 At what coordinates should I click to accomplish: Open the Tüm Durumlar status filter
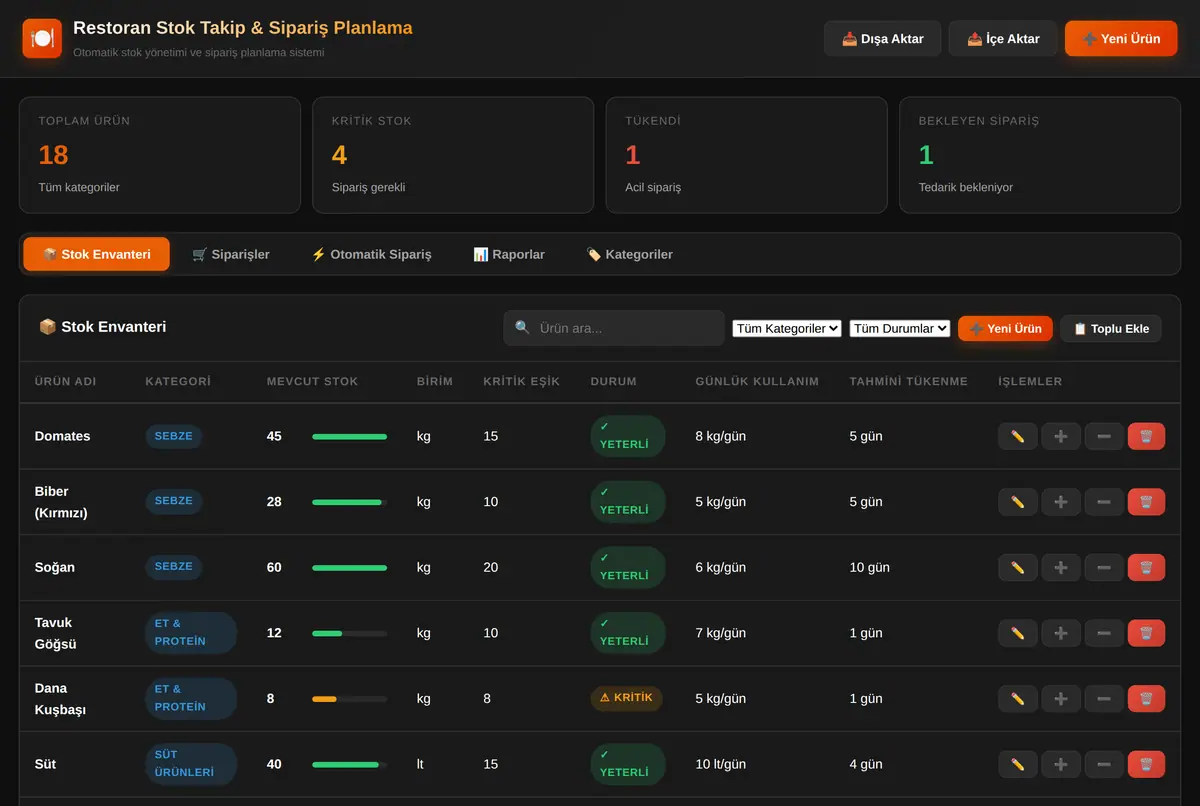tap(900, 328)
